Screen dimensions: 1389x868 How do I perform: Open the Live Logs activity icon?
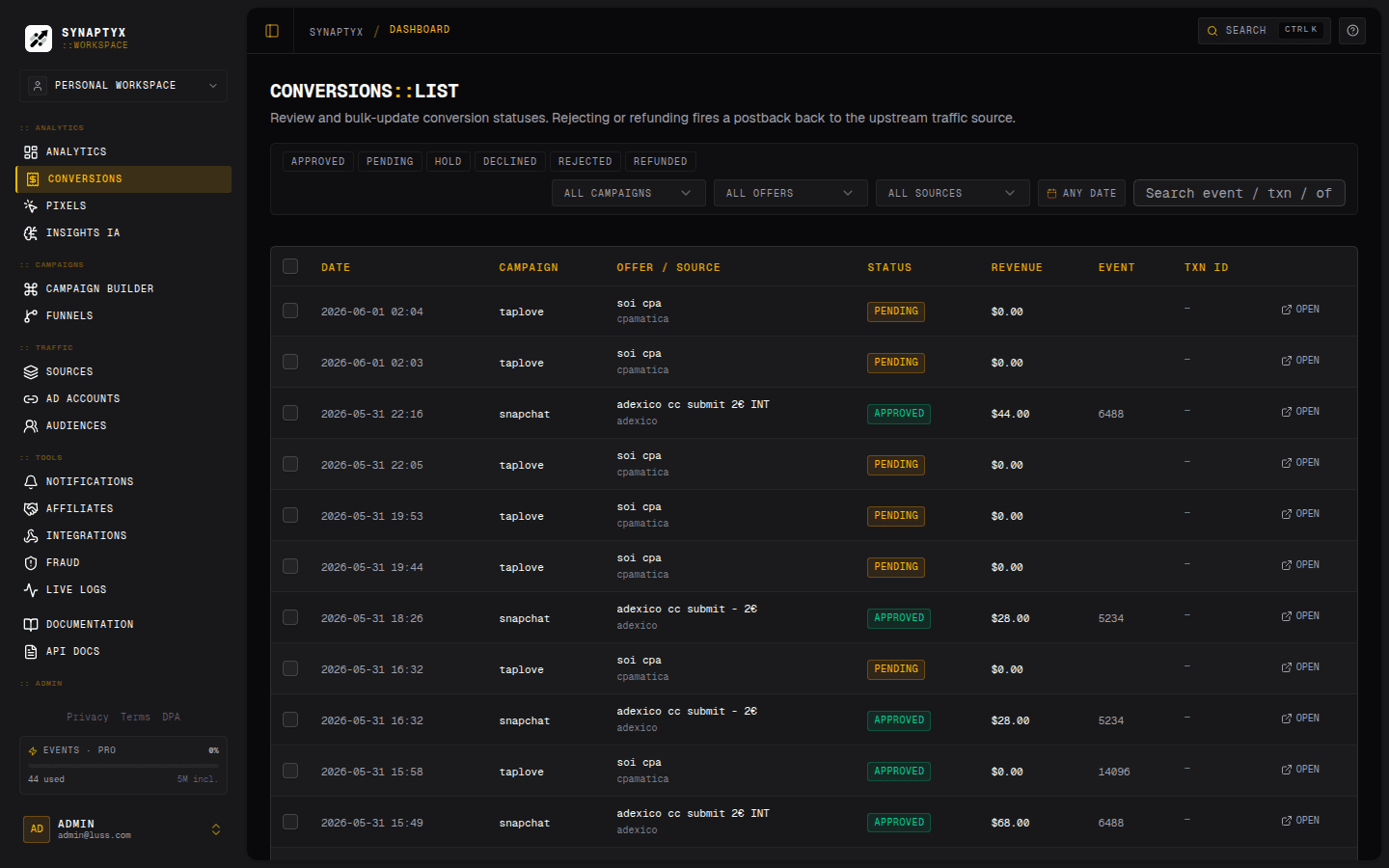pyautogui.click(x=31, y=590)
